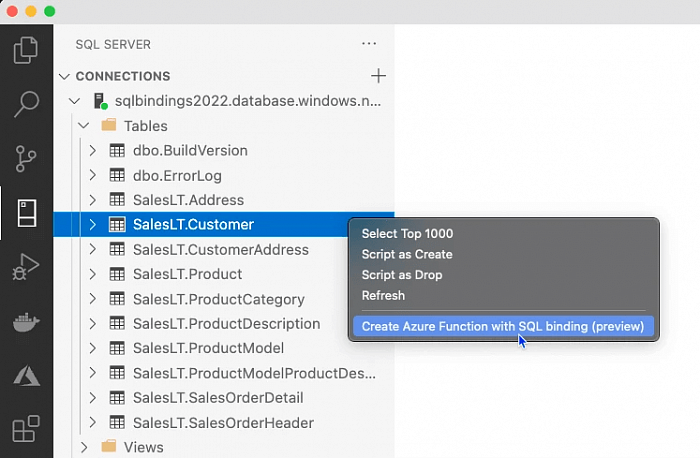Open the Source Control view icon
Screen dimensions: 700x458
pyautogui.click(x=26, y=158)
